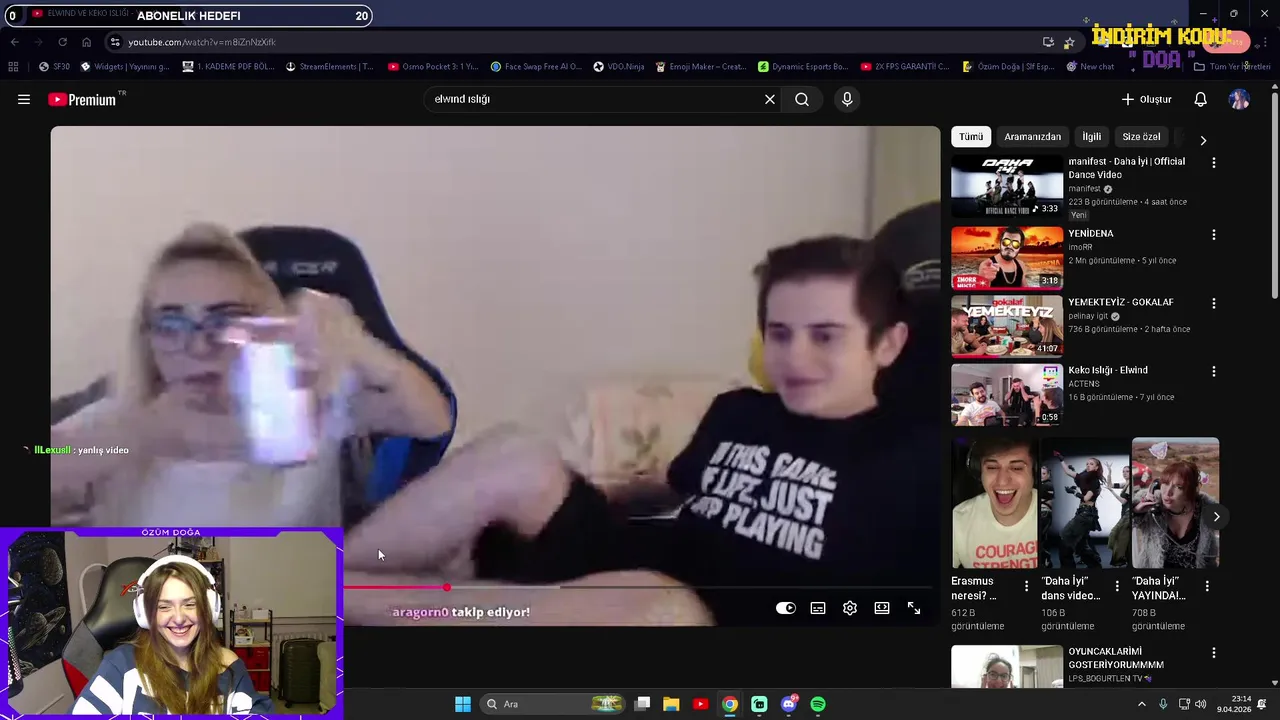
Task: Open the manifest - Daha İyi thumbnail
Action: coord(1007,185)
